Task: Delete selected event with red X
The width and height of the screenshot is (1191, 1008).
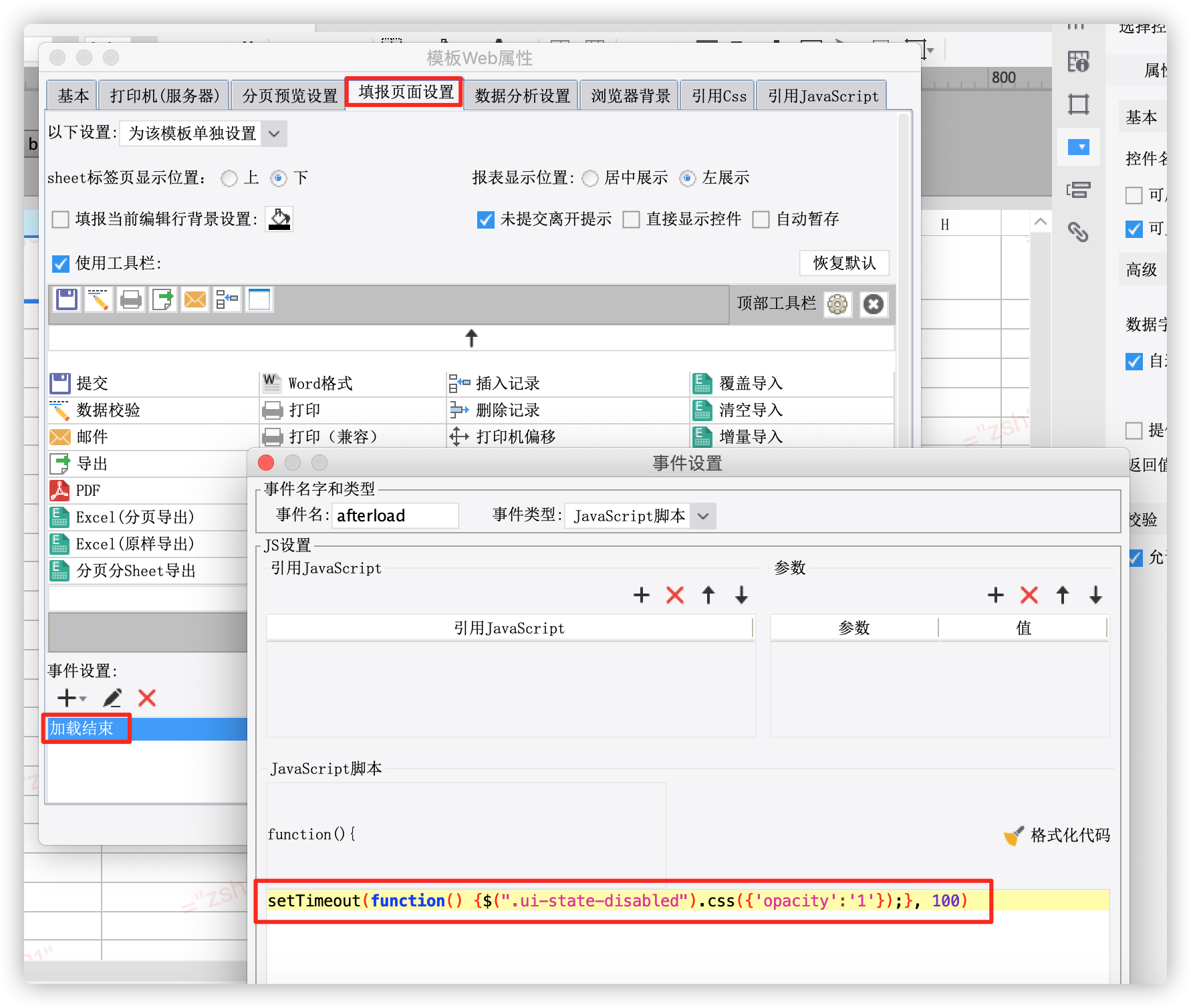Action: (147, 698)
